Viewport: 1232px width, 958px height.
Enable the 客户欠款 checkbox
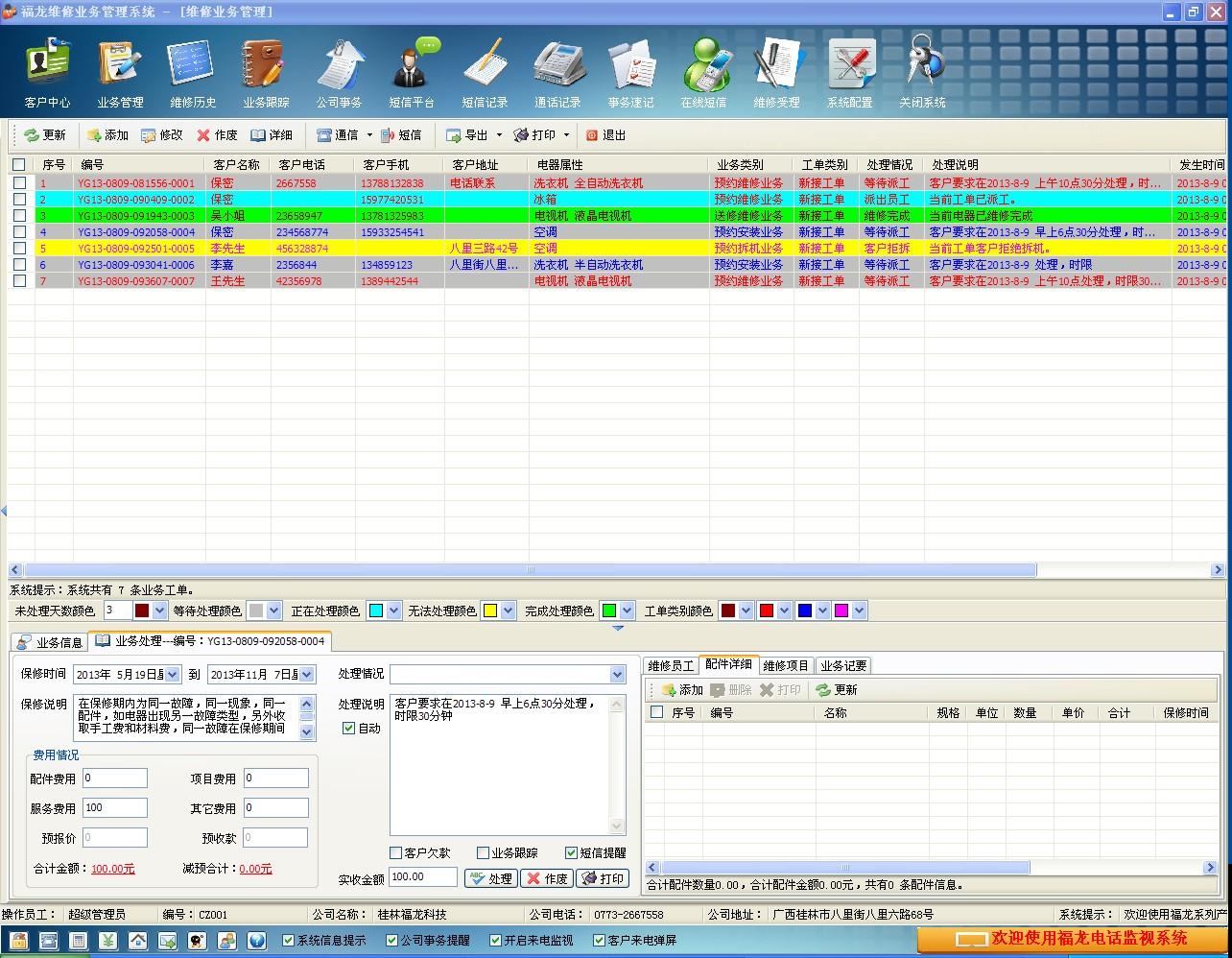coord(395,852)
